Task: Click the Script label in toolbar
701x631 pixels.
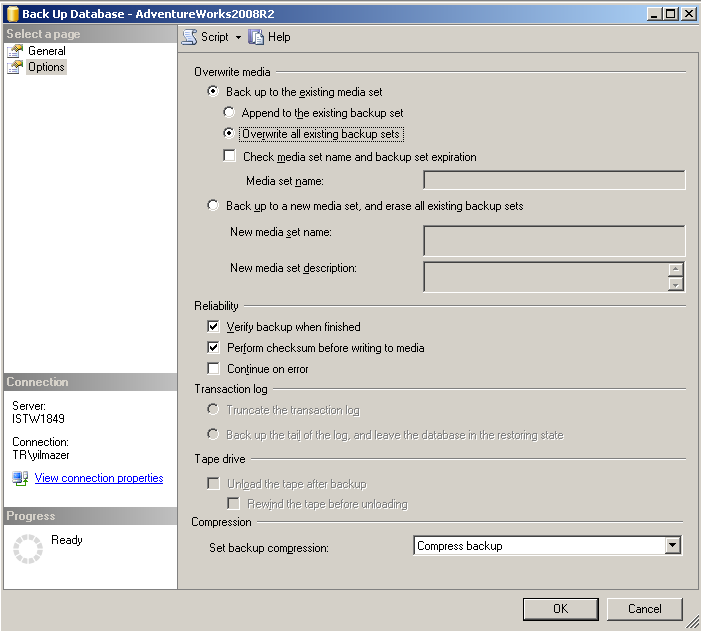Action: 215,37
